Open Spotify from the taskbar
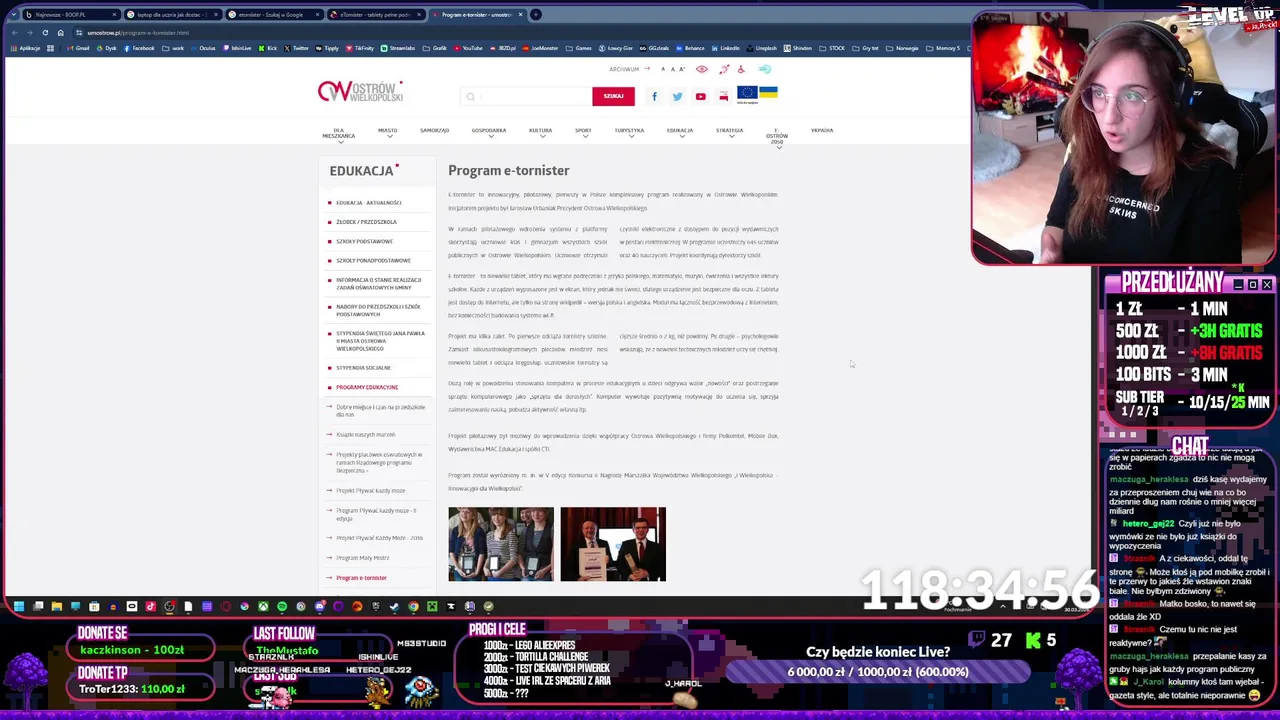This screenshot has height=720, width=1280. coord(282,606)
